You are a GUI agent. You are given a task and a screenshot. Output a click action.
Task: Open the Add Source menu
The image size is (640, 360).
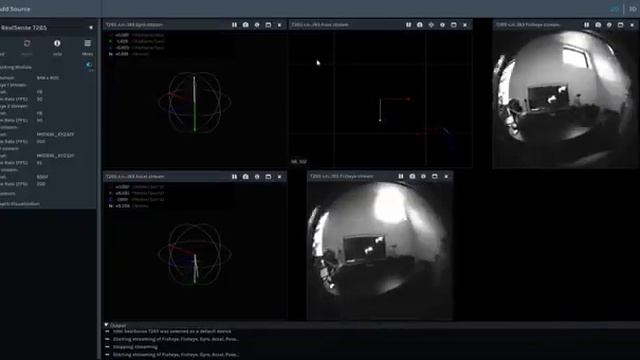click(16, 9)
